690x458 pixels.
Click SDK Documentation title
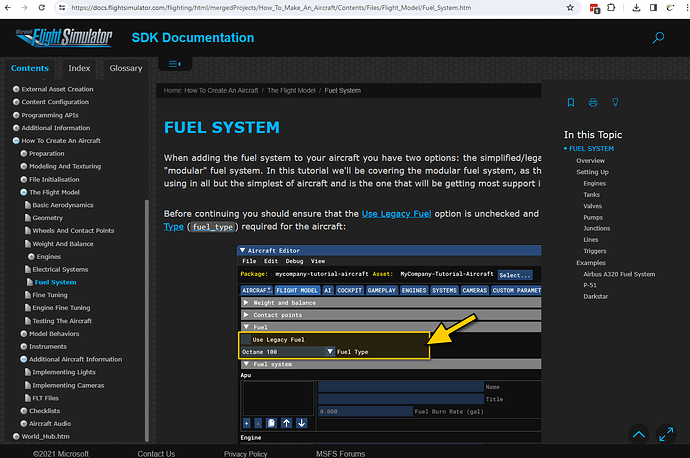[x=193, y=38]
